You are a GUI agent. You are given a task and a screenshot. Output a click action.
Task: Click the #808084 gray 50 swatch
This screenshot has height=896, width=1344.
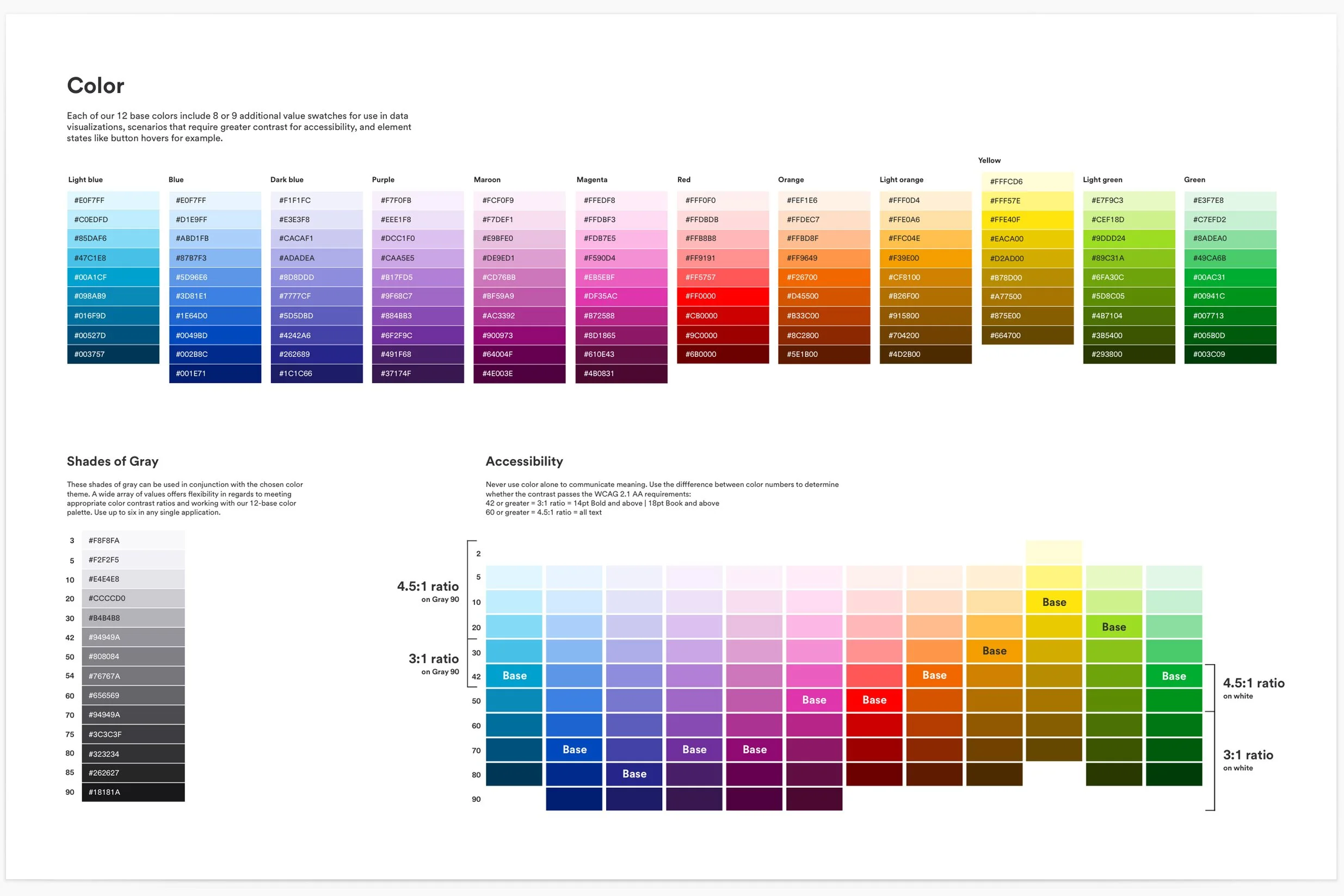(x=133, y=657)
